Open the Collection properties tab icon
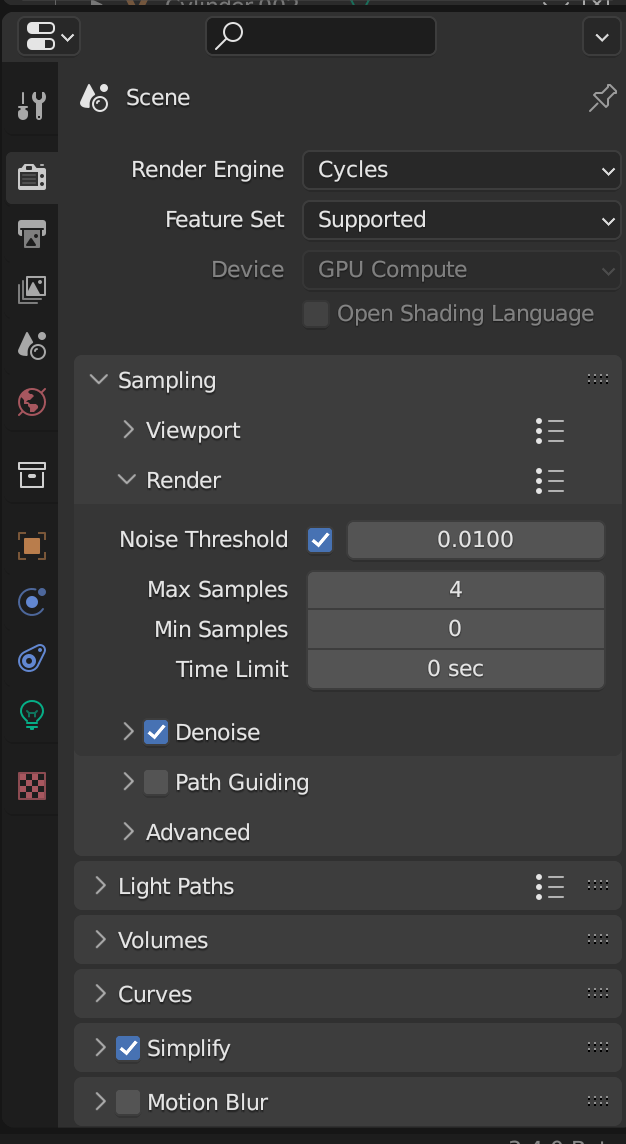Image resolution: width=626 pixels, height=1144 pixels. (31, 475)
